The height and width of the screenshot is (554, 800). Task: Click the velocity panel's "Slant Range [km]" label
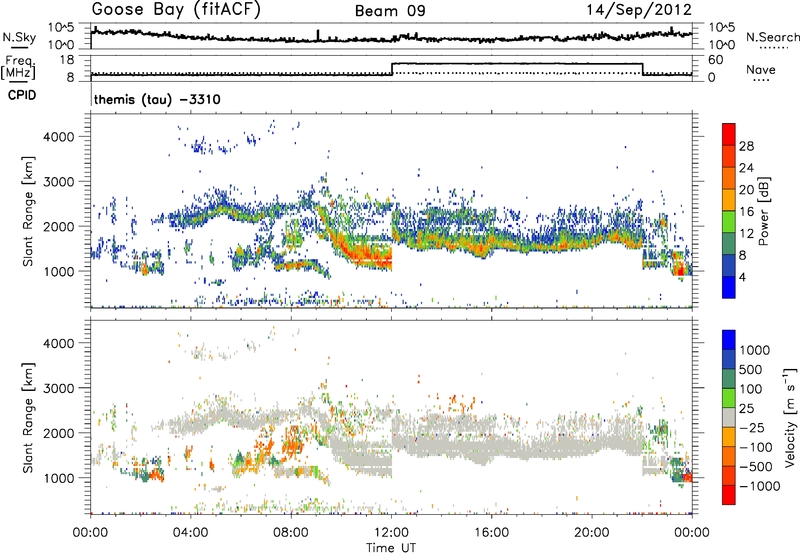point(28,417)
